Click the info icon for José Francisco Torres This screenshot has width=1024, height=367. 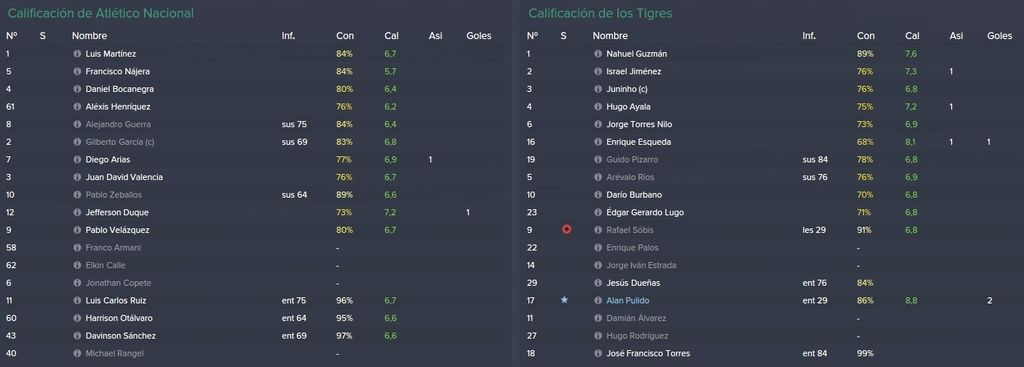[598, 353]
